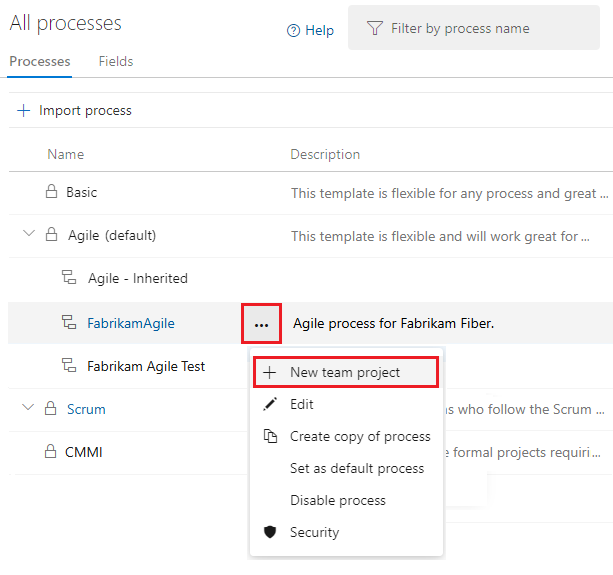This screenshot has width=613, height=575.
Task: Click the inherited process icon beside FabrikamAgile
Action: pos(69,323)
